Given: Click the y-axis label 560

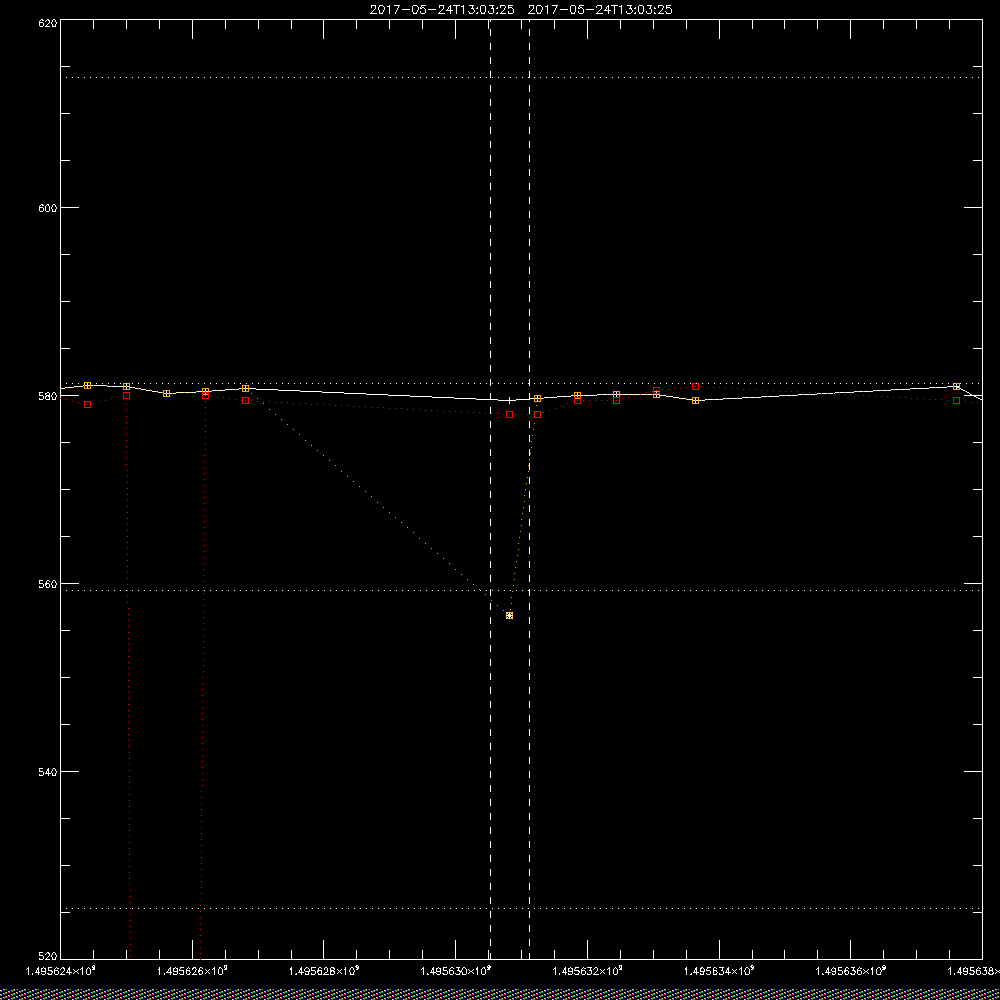Looking at the screenshot, I should click(48, 584).
